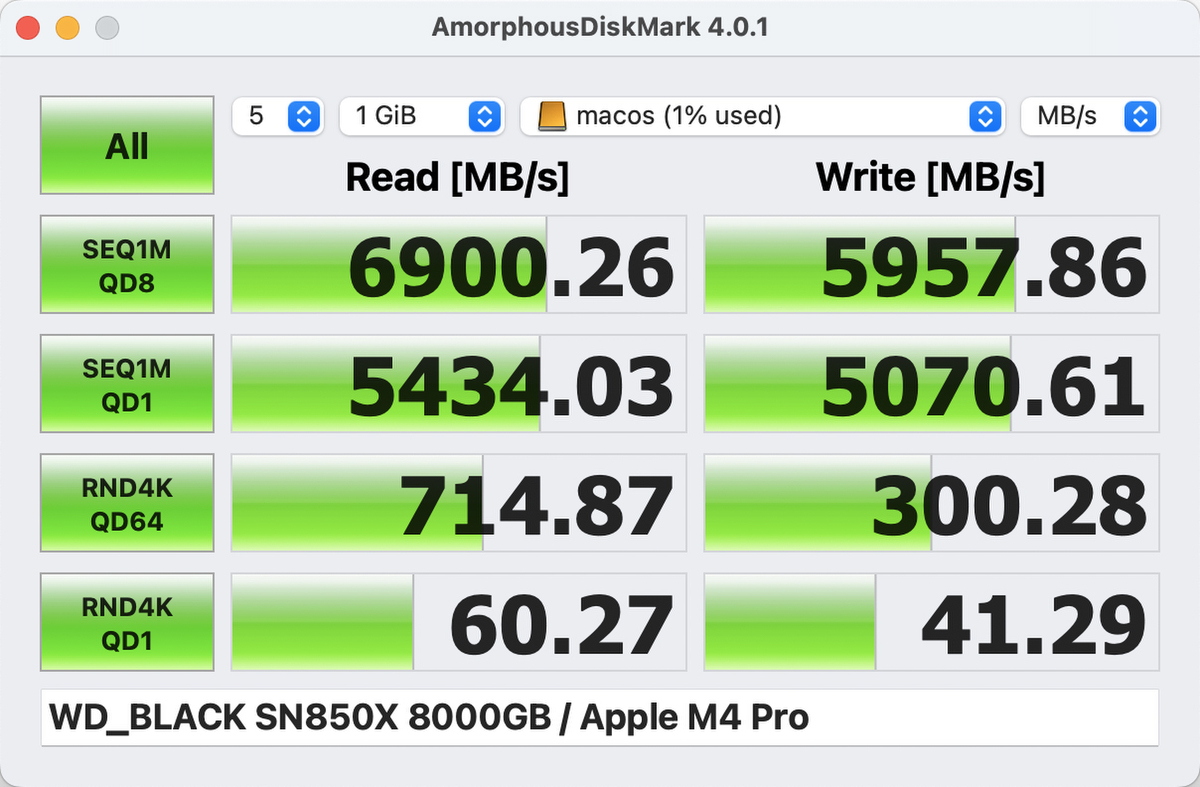
Task: Run the RND4K QD1 benchmark
Action: [127, 622]
